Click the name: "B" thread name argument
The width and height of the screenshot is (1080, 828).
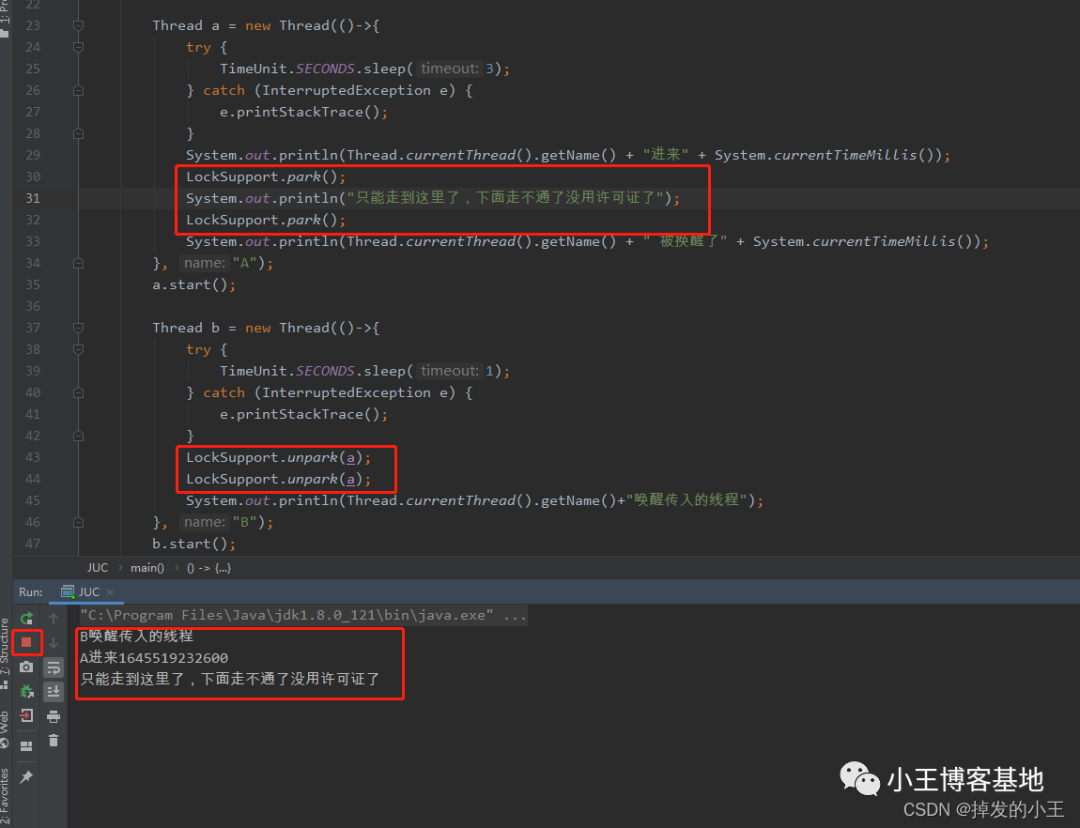click(x=219, y=522)
